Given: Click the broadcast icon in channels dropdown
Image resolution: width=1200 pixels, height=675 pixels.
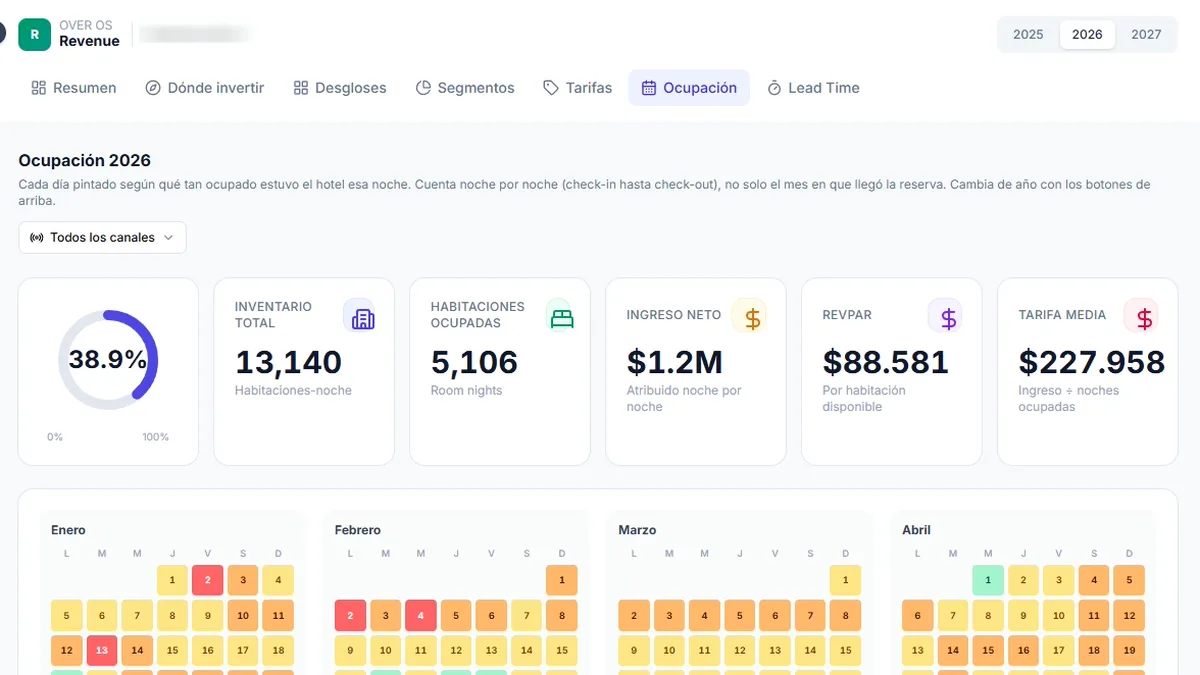Looking at the screenshot, I should 37,238.
